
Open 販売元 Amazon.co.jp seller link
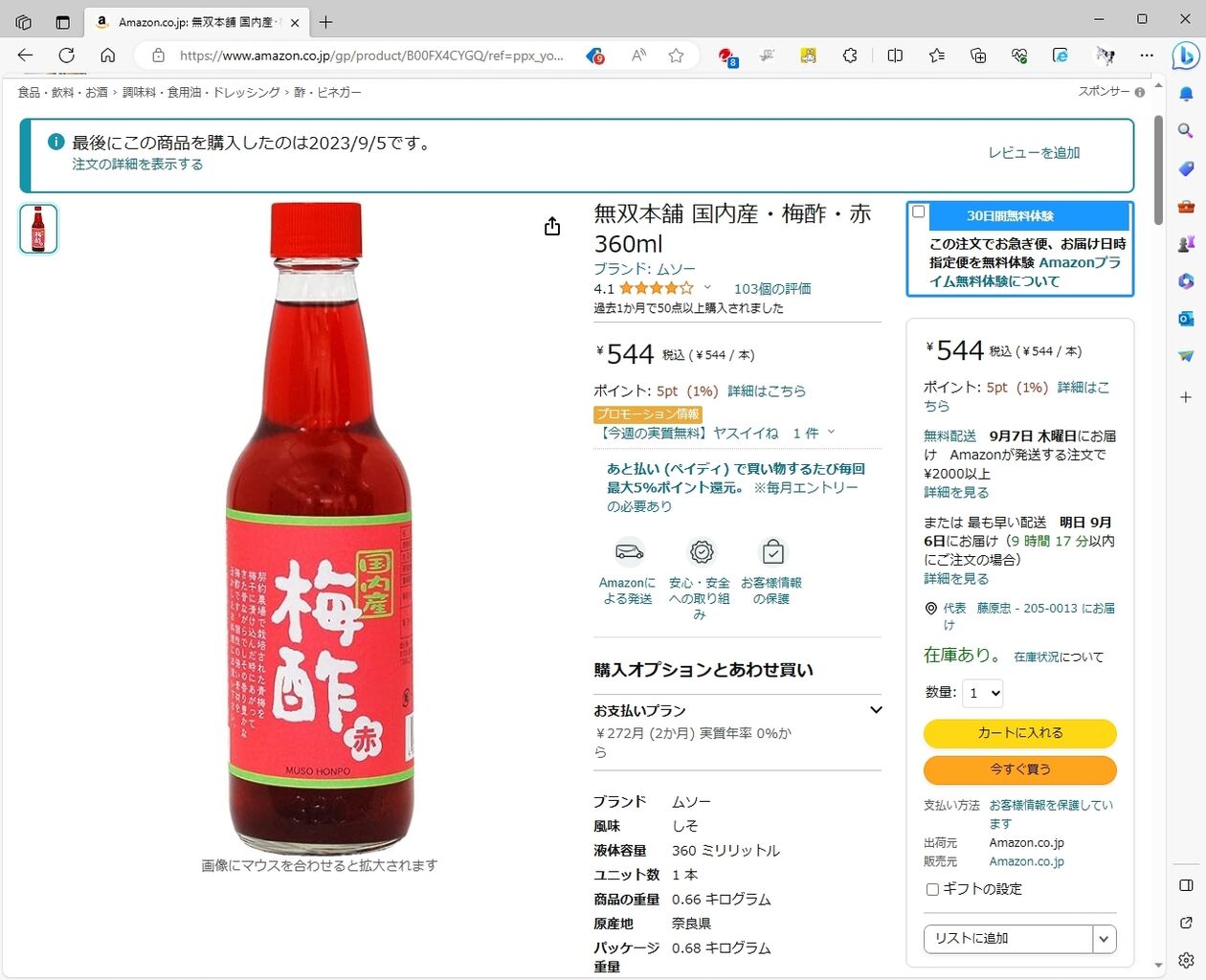click(x=1026, y=861)
